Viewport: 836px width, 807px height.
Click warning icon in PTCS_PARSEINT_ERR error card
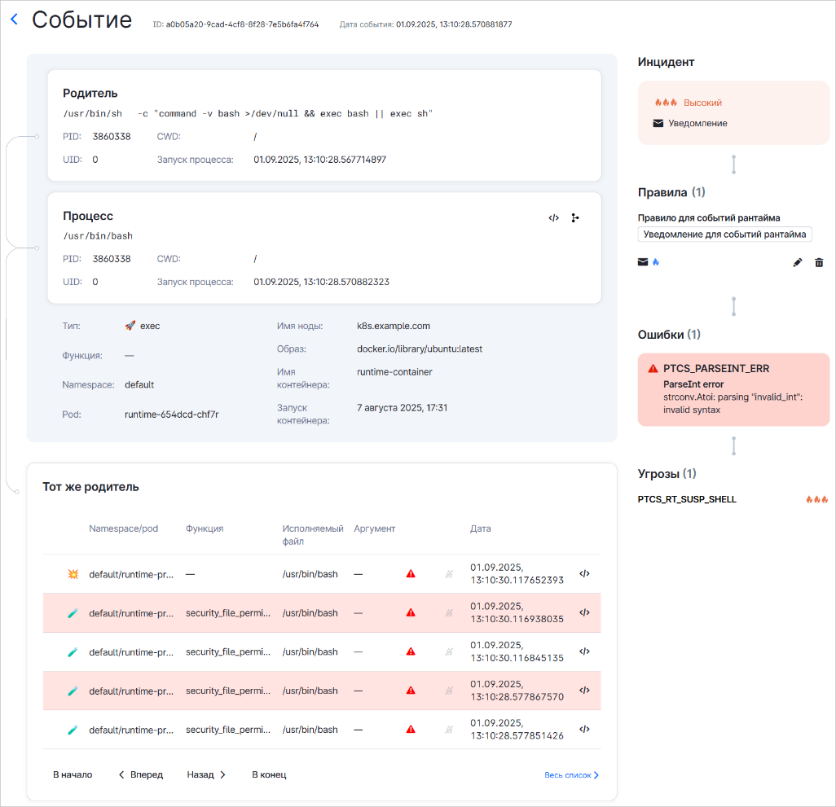pyautogui.click(x=652, y=368)
